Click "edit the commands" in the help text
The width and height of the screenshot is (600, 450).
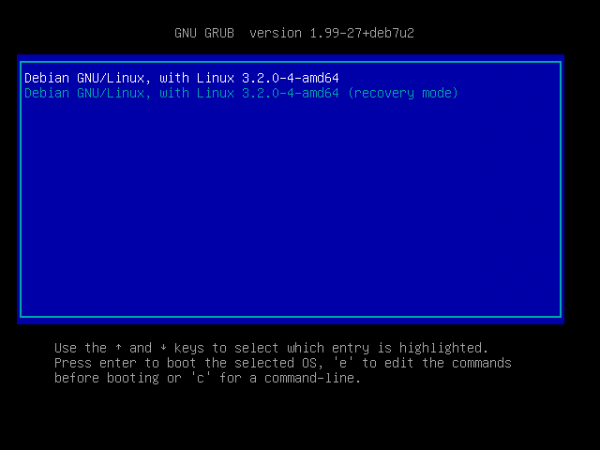point(448,363)
